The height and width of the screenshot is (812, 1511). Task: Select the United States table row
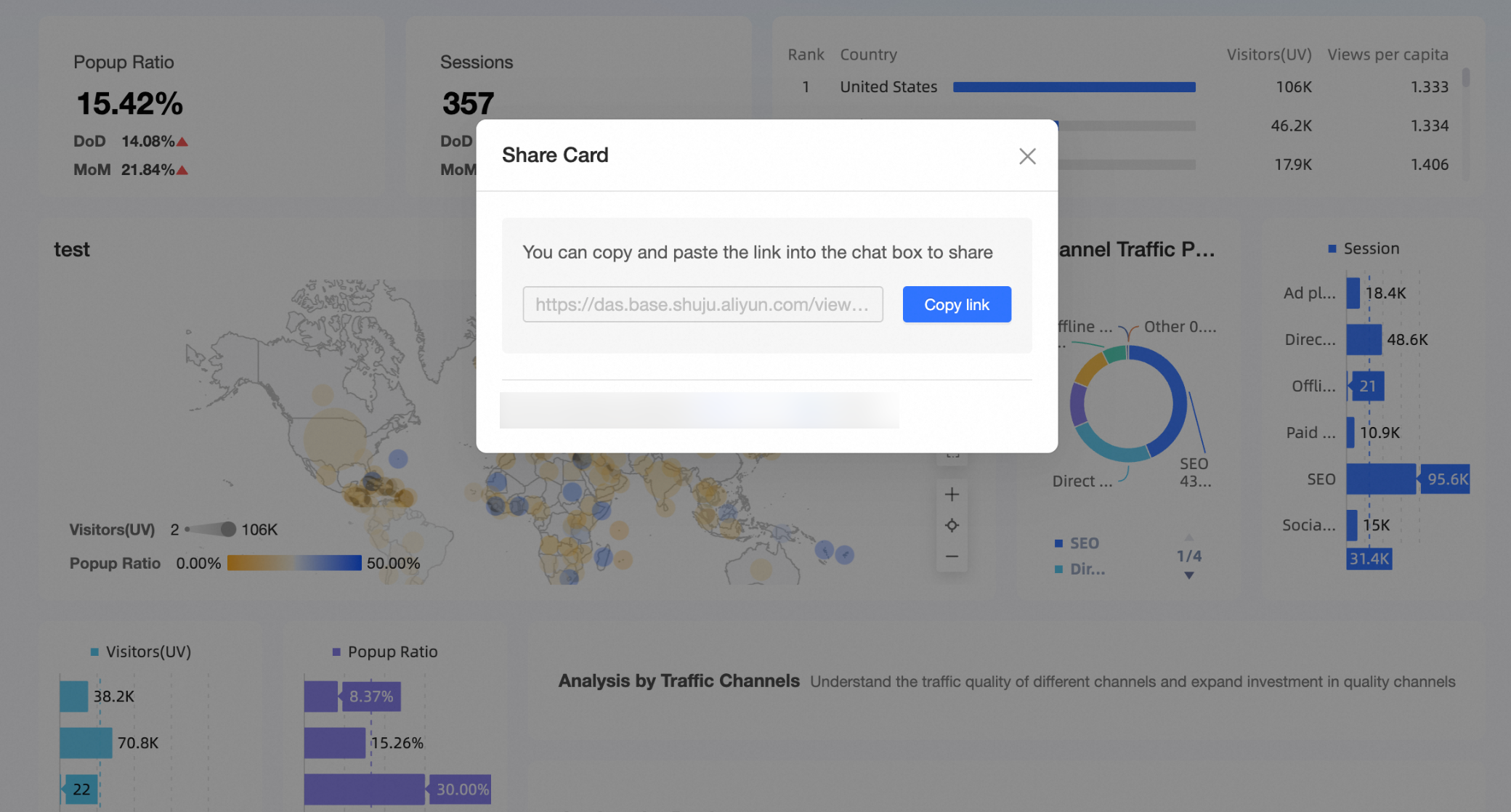tap(888, 87)
